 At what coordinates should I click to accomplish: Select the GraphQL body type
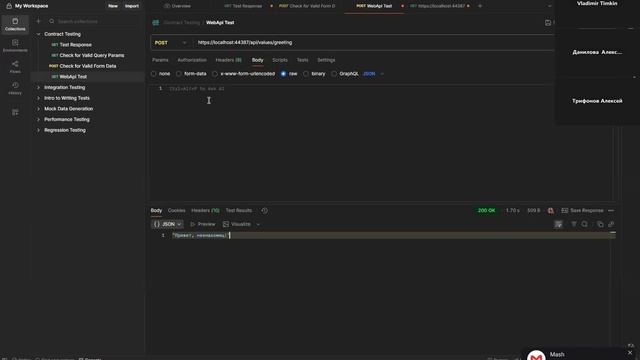[x=334, y=74]
